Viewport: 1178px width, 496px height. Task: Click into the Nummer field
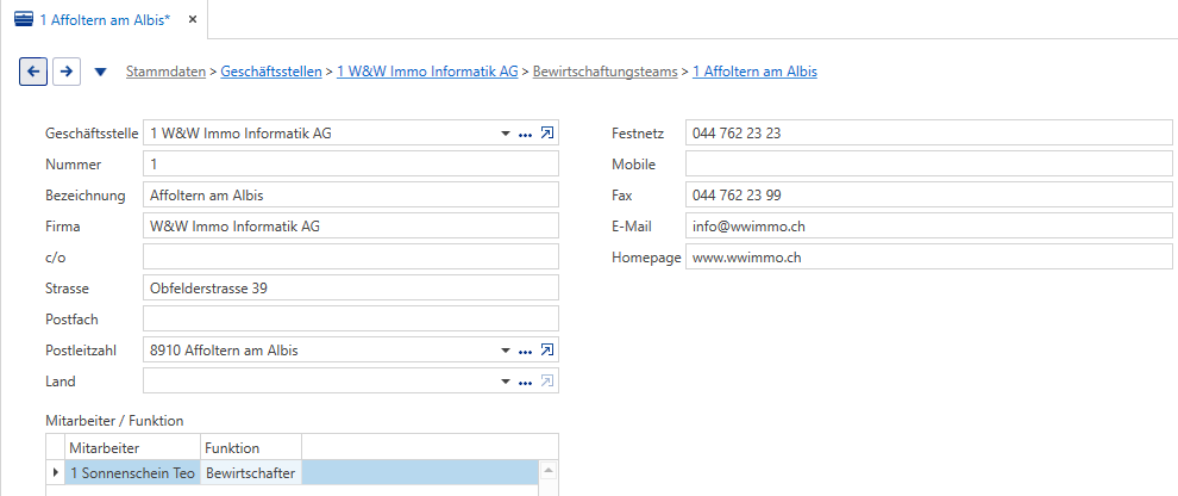pyautogui.click(x=351, y=165)
